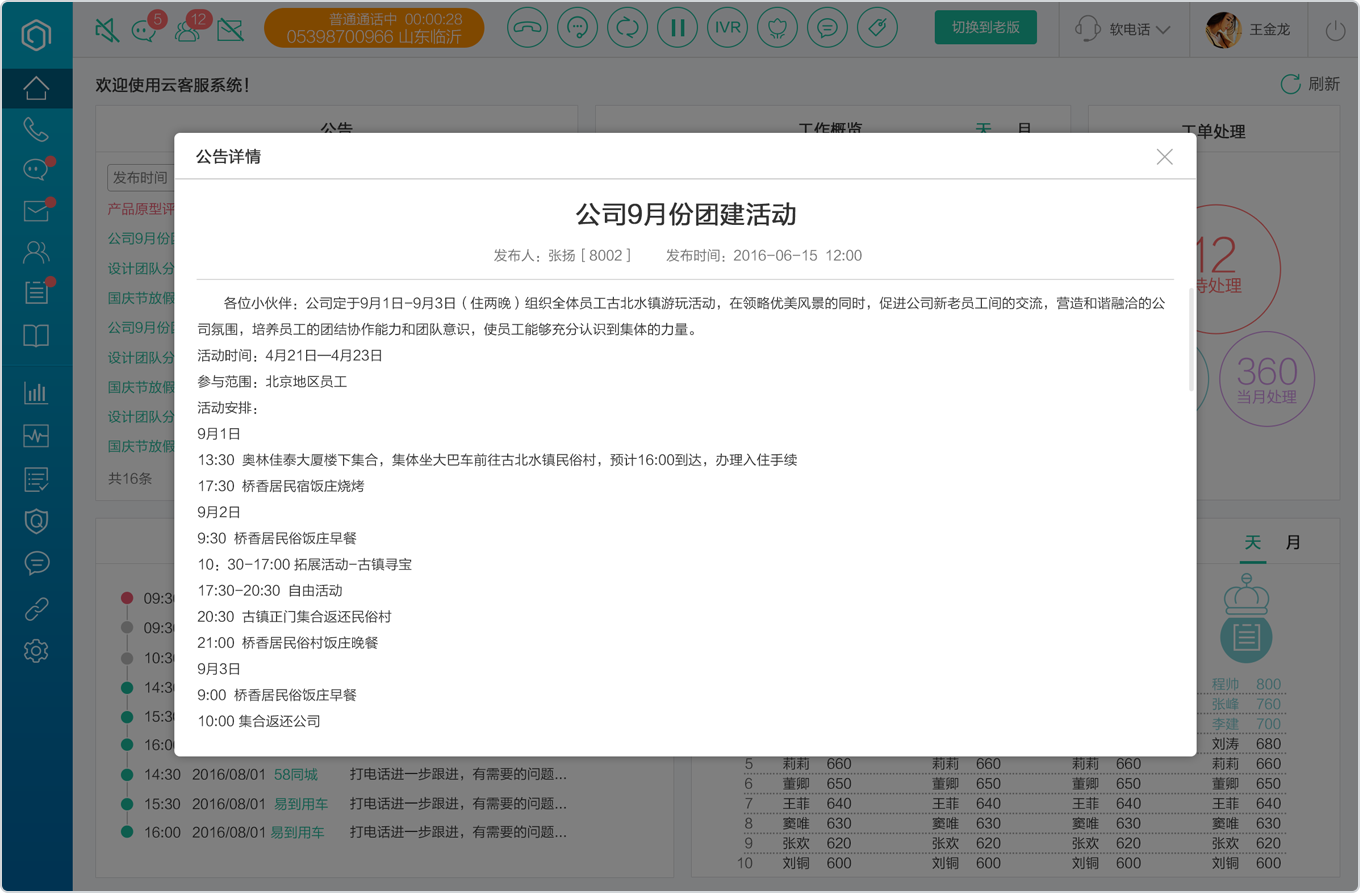The height and width of the screenshot is (893, 1360).
Task: Close the 公告详情 dialog
Action: pyautogui.click(x=1164, y=157)
